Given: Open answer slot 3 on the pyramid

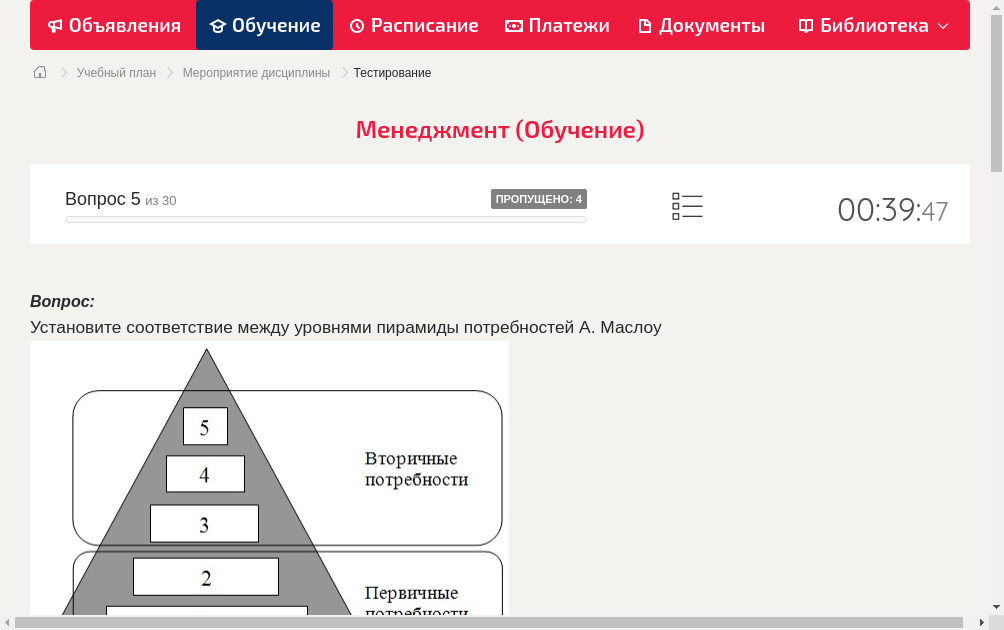Looking at the screenshot, I should [x=204, y=522].
